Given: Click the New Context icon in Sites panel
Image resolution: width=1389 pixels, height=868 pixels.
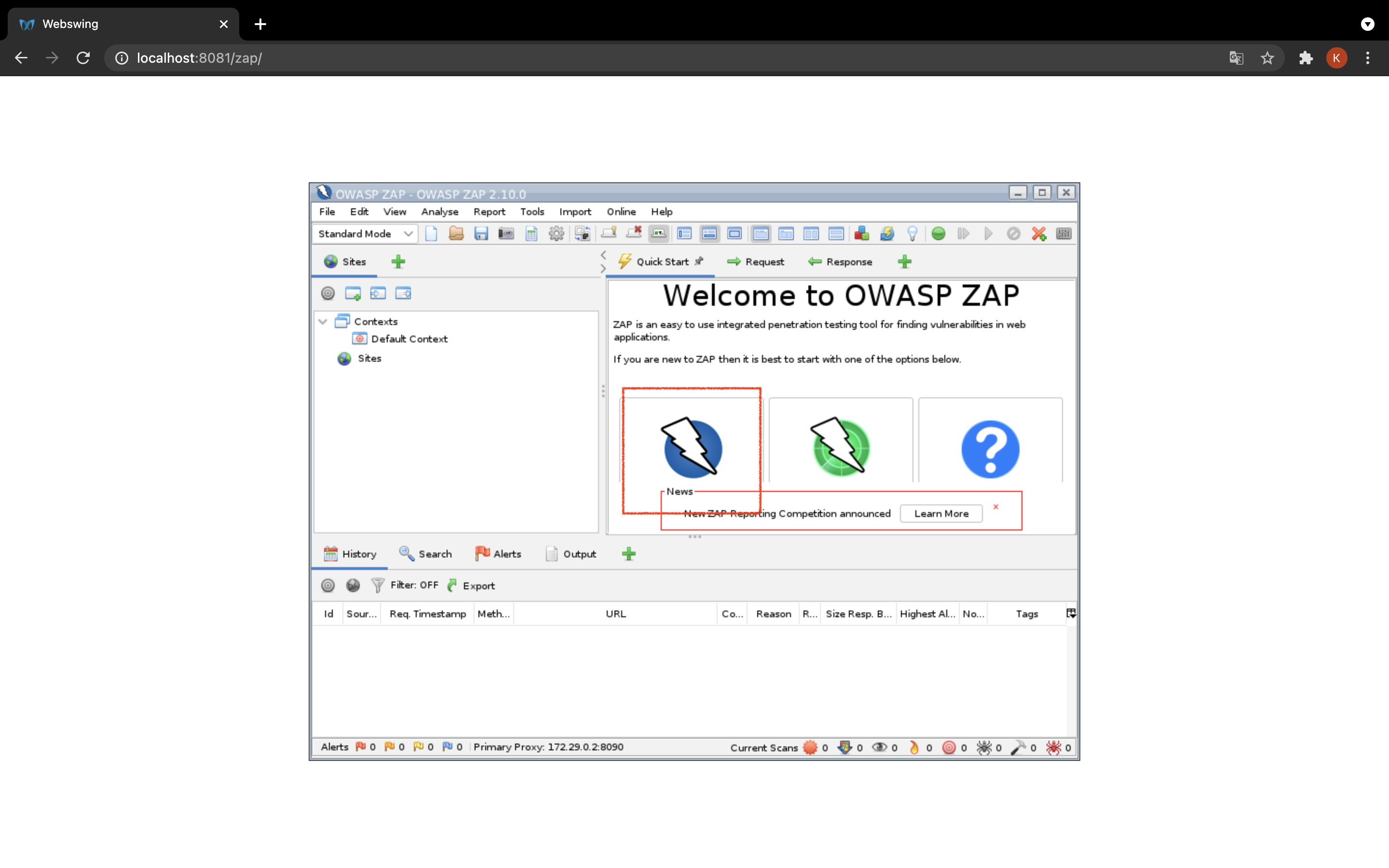Looking at the screenshot, I should [x=353, y=293].
